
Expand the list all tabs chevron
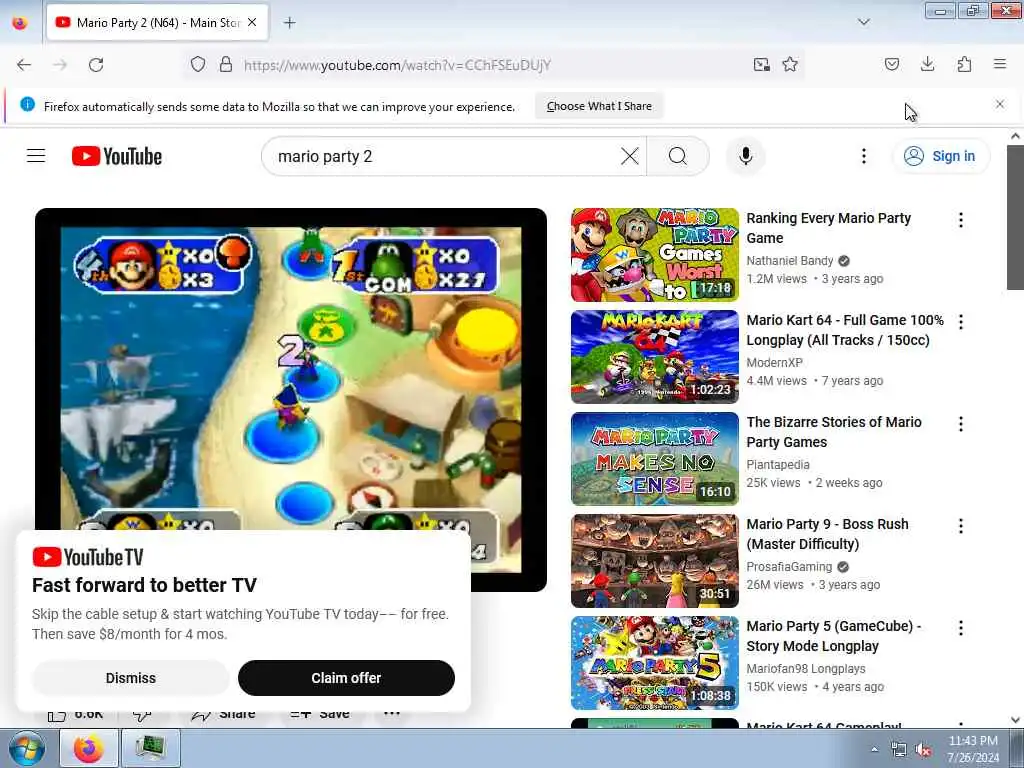863,22
